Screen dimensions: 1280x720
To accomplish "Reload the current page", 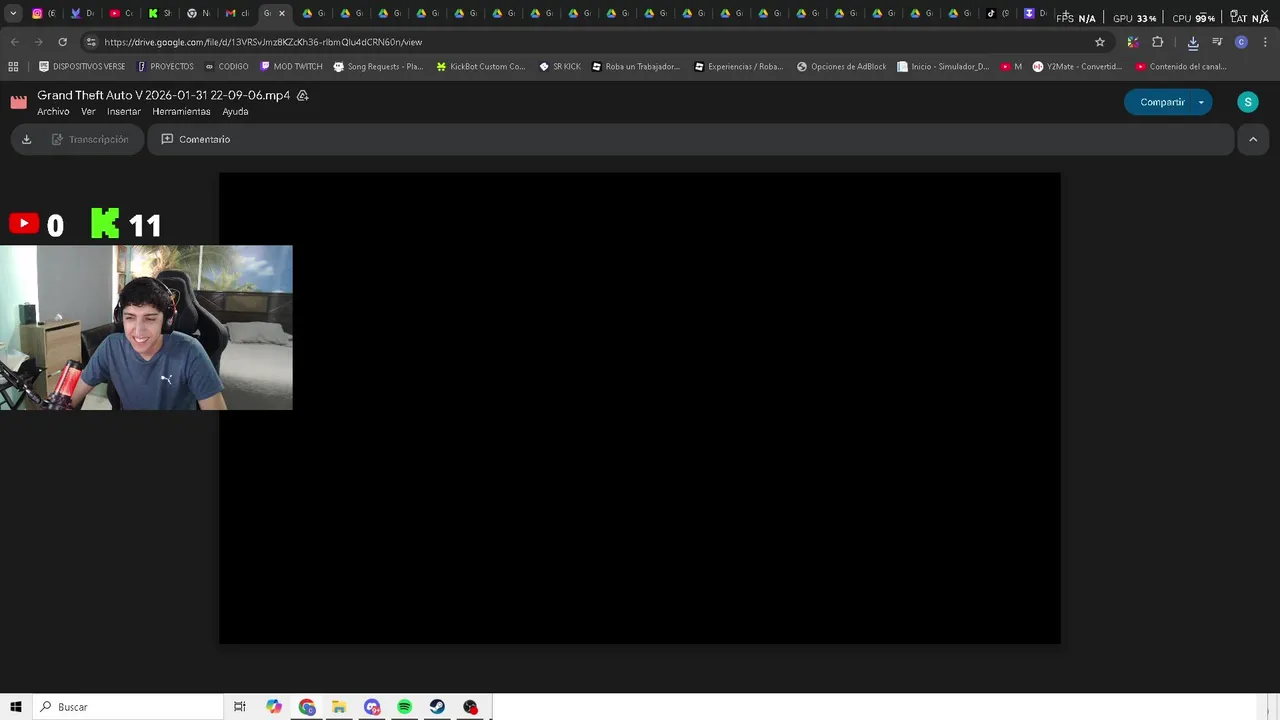I will [62, 42].
